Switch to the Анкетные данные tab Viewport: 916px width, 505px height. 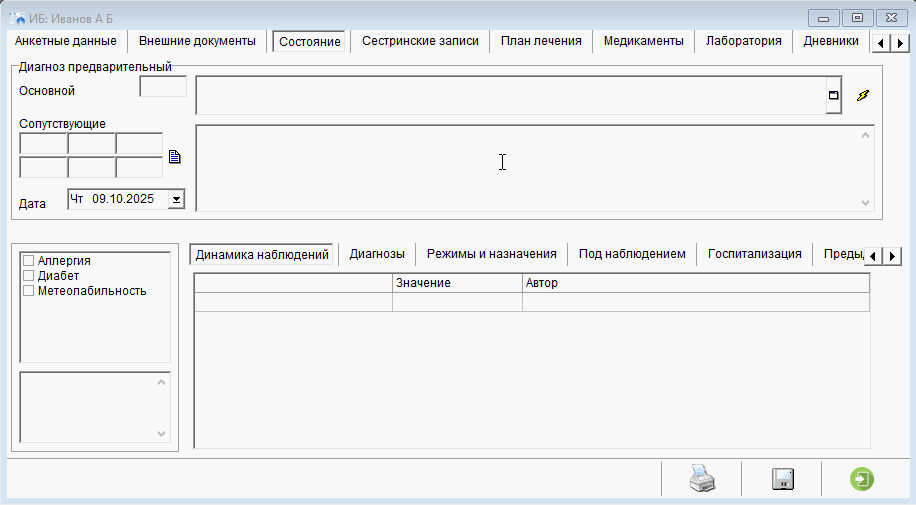(65, 41)
